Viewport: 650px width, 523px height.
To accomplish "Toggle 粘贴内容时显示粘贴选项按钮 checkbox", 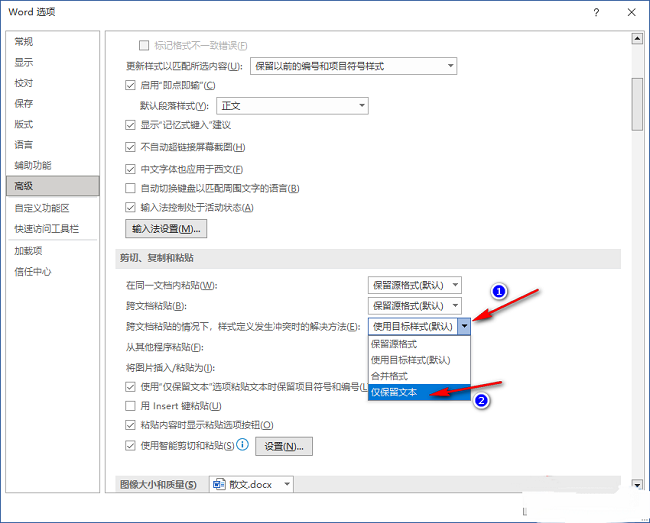I will (x=130, y=425).
